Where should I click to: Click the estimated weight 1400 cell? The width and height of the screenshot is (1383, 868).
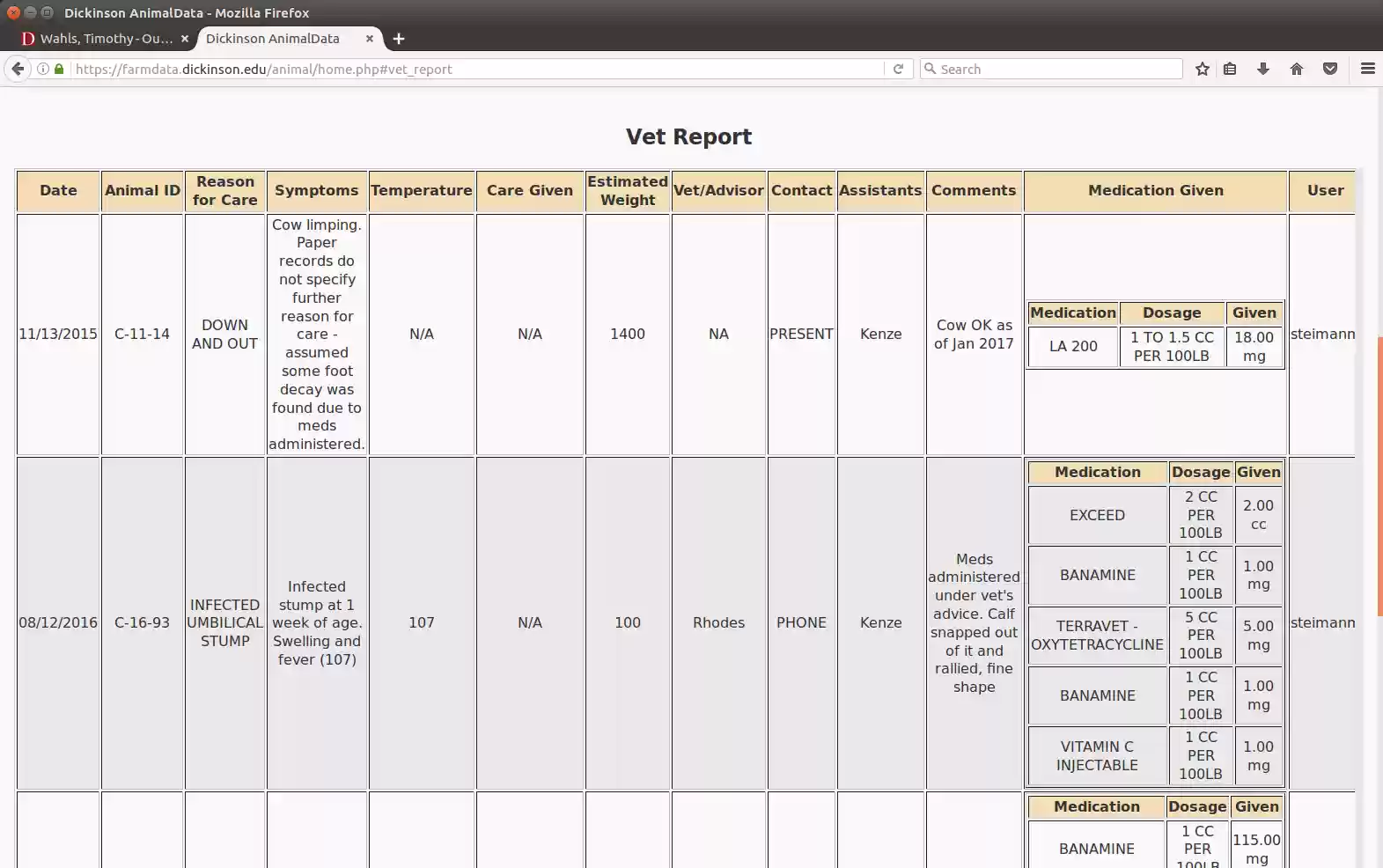[x=628, y=335]
